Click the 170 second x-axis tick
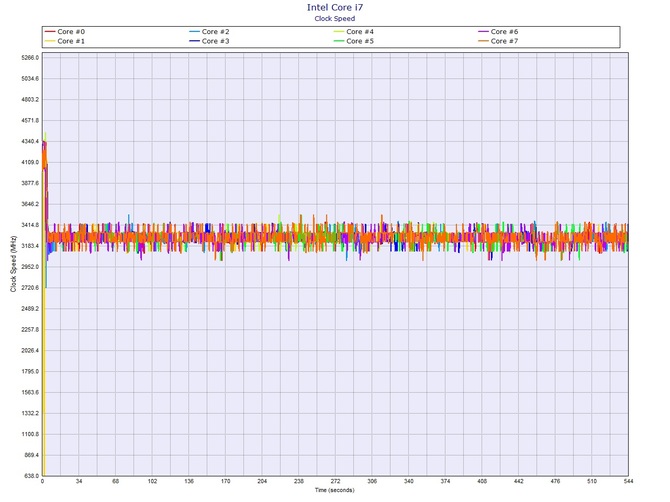 click(226, 481)
